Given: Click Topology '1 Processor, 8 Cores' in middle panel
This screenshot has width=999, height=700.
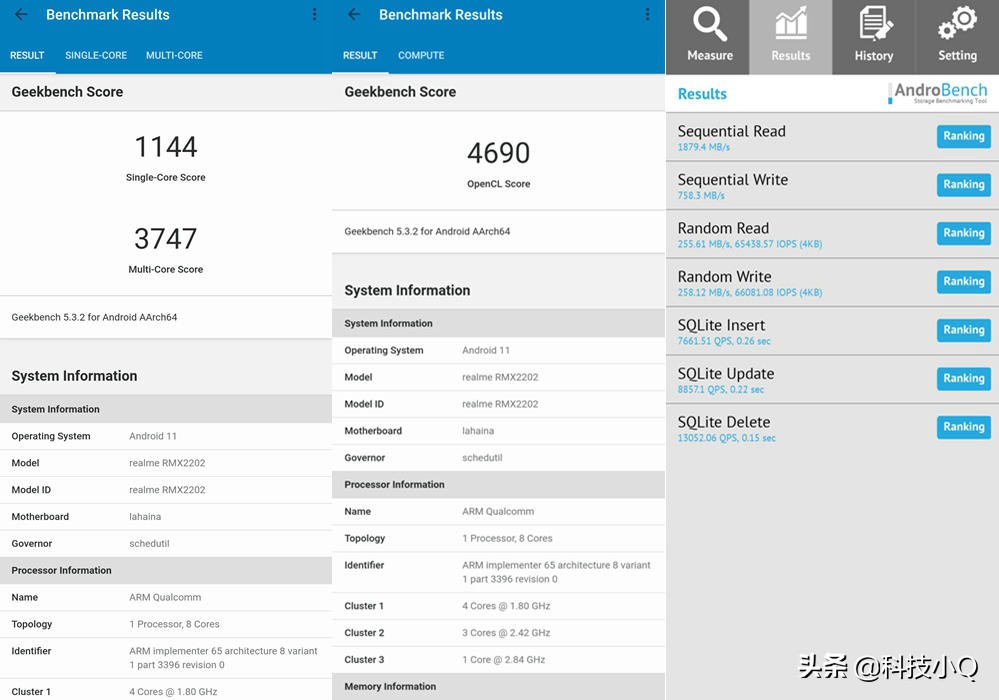Looking at the screenshot, I should 507,538.
